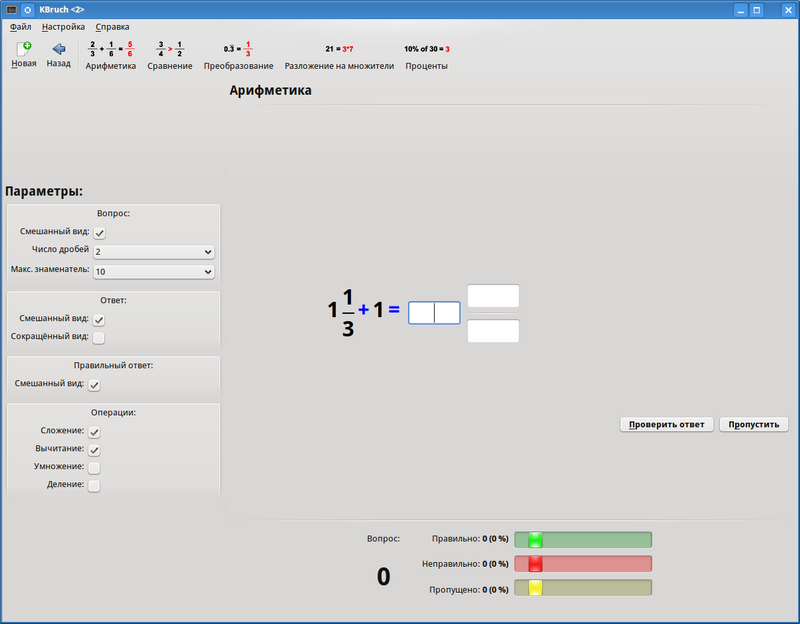Enable Сокращённый вид checkbox

pyautogui.click(x=99, y=338)
